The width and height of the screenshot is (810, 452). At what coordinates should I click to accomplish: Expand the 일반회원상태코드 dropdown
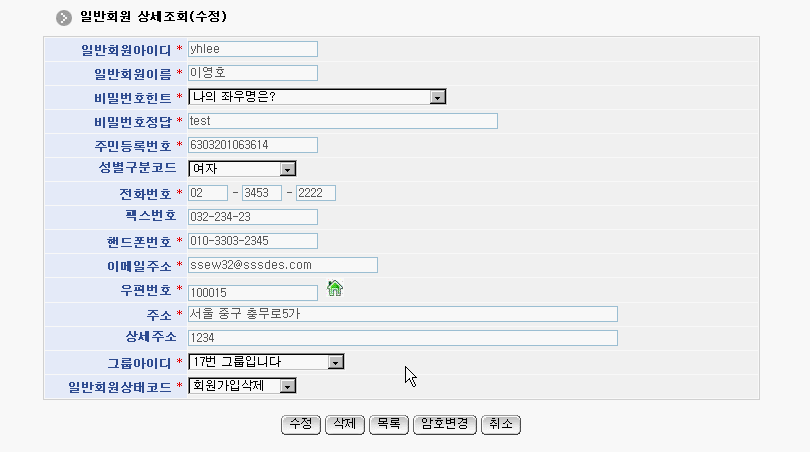[x=242, y=386]
